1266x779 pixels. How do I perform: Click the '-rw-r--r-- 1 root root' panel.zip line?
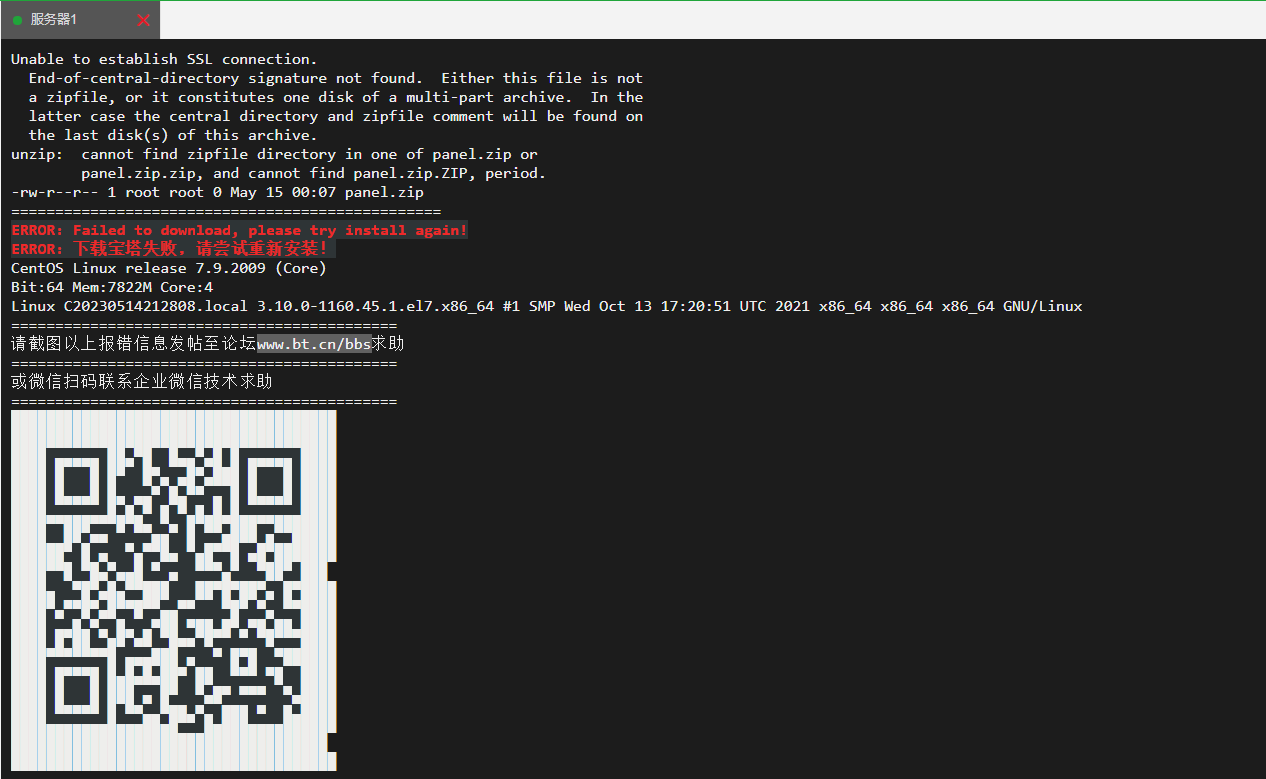(217, 192)
